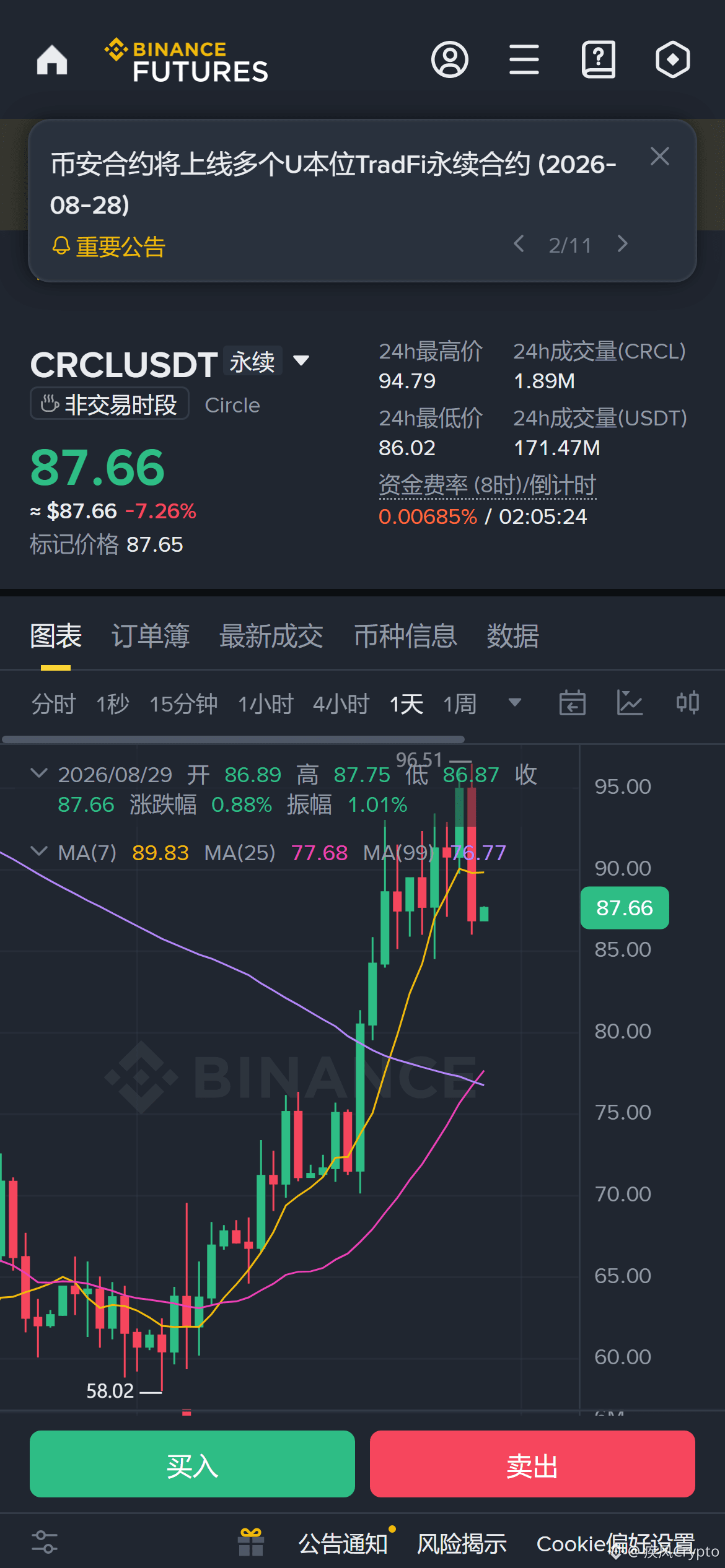Switch to the 币种信息 coin info tab
725x1568 pixels.
pyautogui.click(x=406, y=636)
